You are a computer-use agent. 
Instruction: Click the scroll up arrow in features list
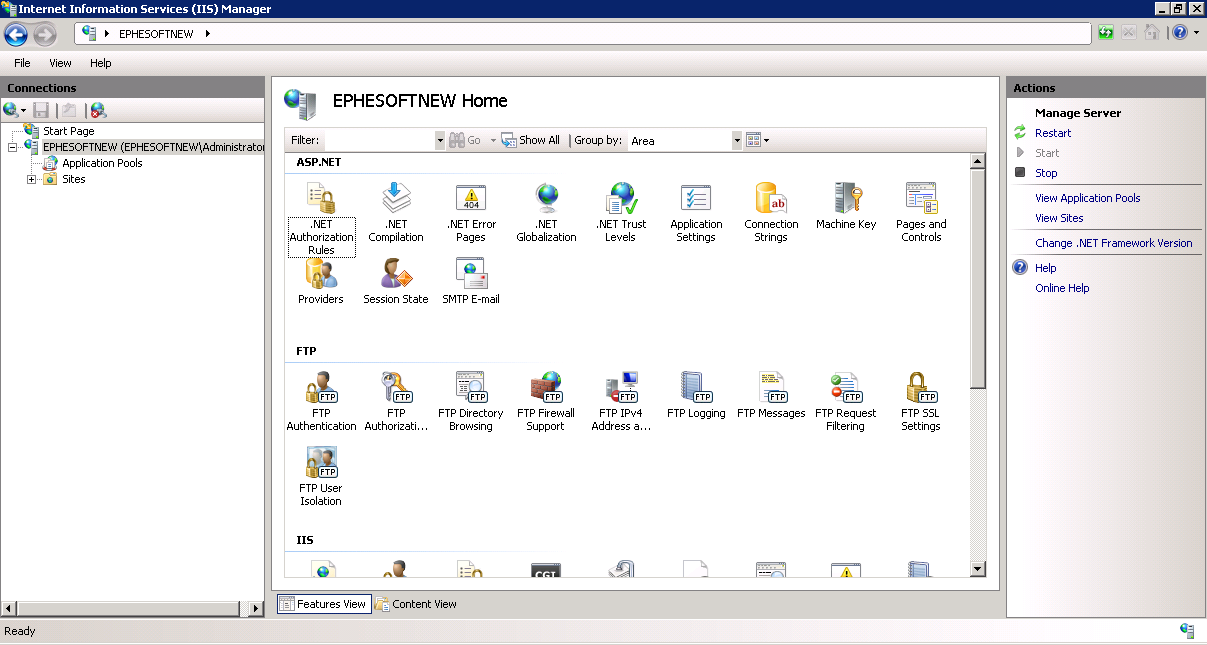pyautogui.click(x=978, y=161)
